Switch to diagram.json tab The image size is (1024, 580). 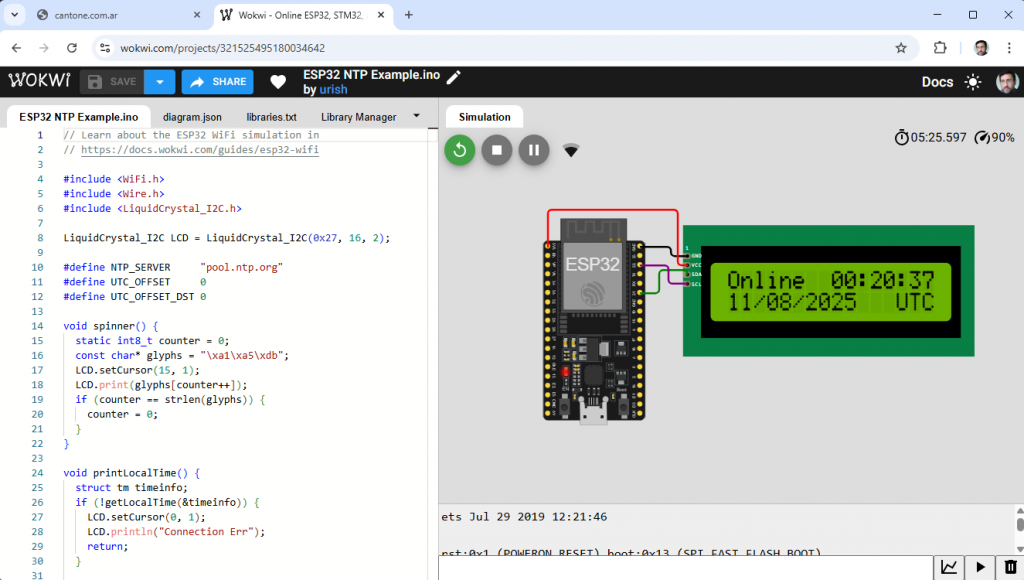192,117
